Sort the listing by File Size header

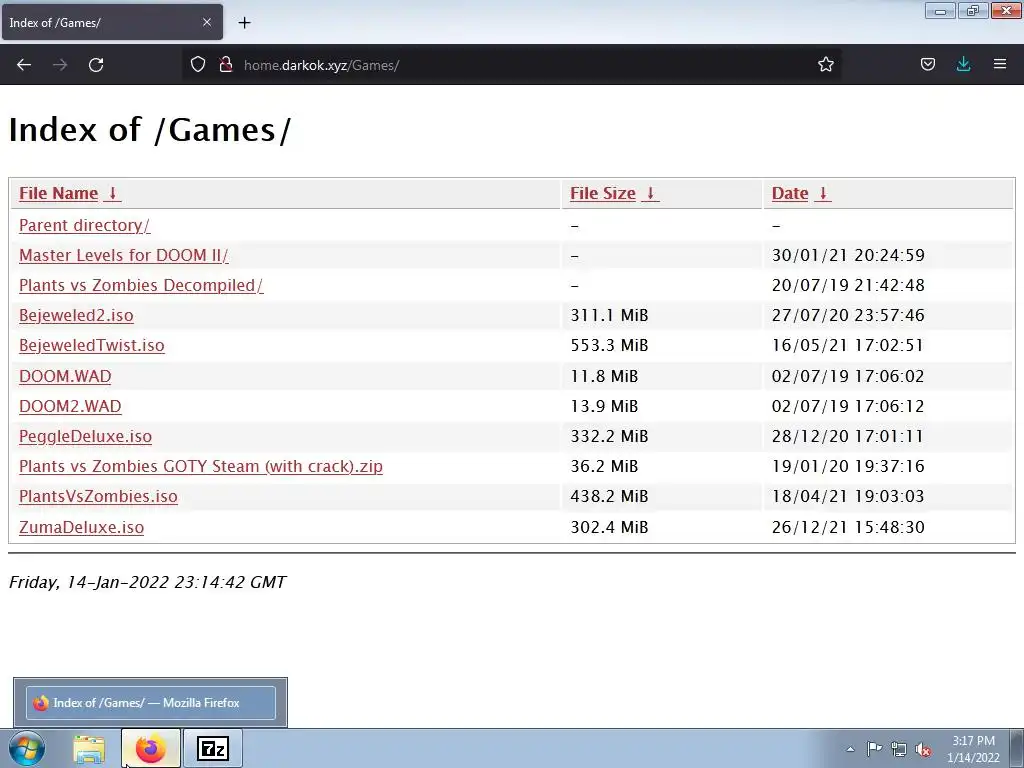click(x=603, y=193)
